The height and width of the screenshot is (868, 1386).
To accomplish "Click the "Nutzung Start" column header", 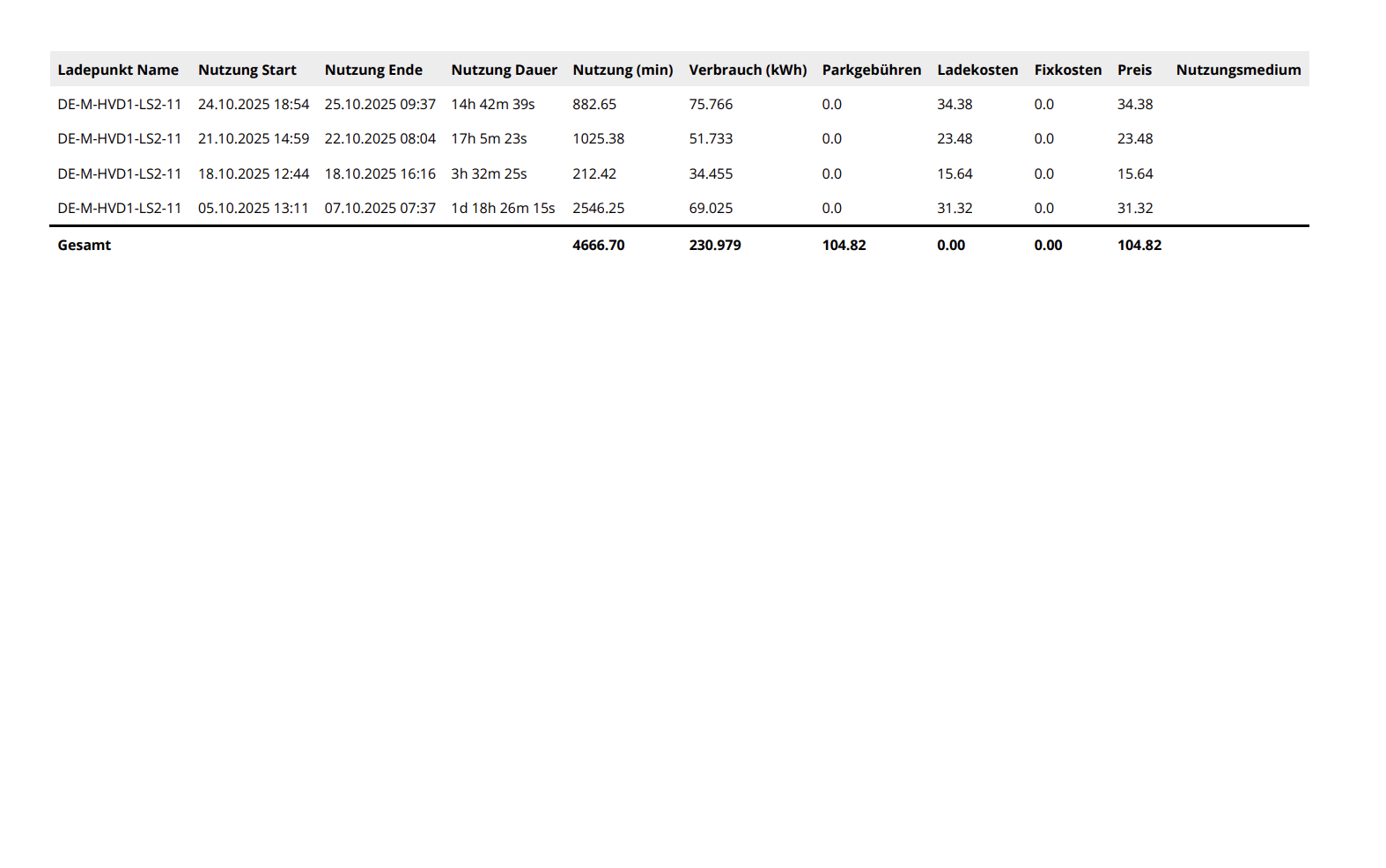I will [247, 70].
